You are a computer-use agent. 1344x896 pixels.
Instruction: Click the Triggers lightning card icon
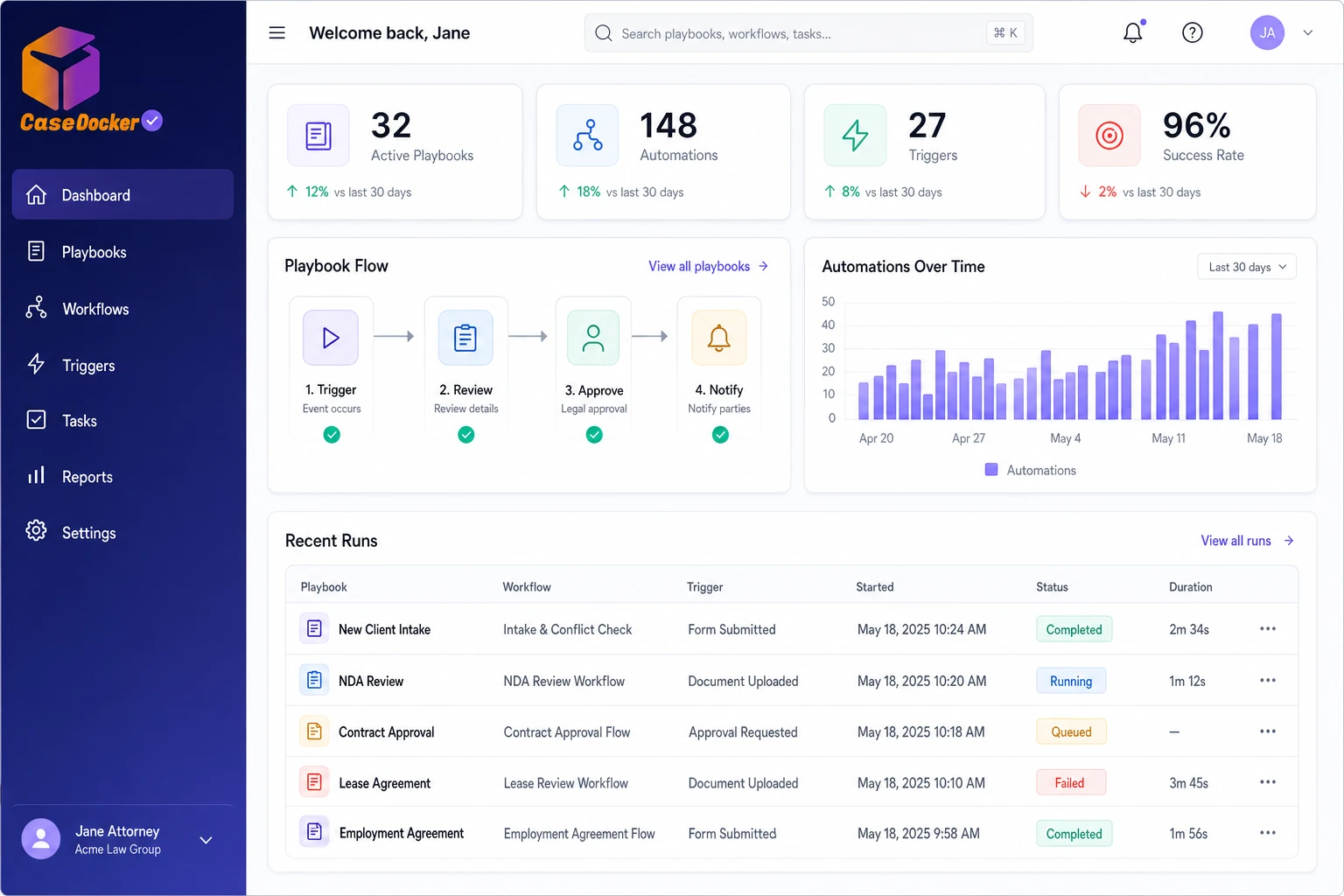pyautogui.click(x=855, y=136)
